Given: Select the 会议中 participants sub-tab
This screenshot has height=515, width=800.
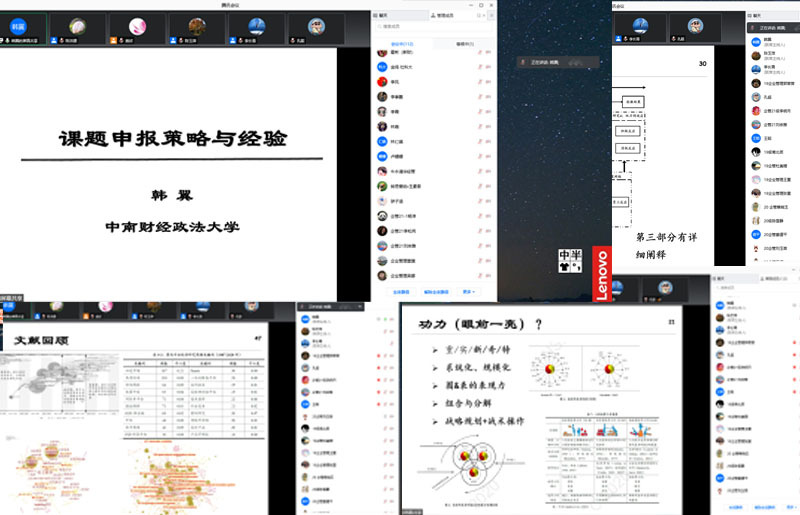Looking at the screenshot, I should coord(400,45).
